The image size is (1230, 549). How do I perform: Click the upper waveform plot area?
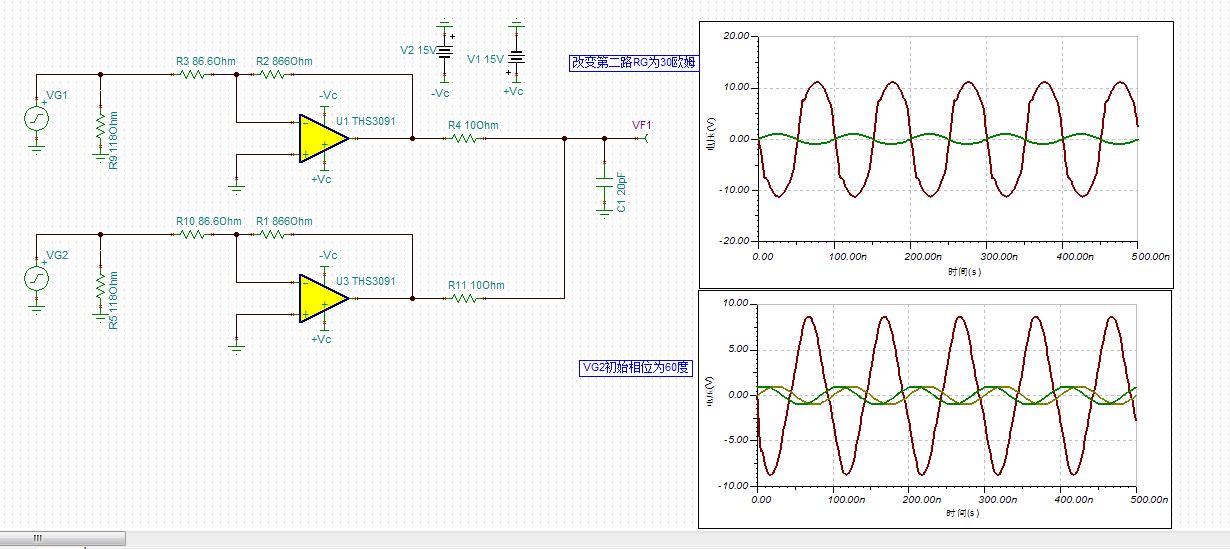(x=949, y=139)
